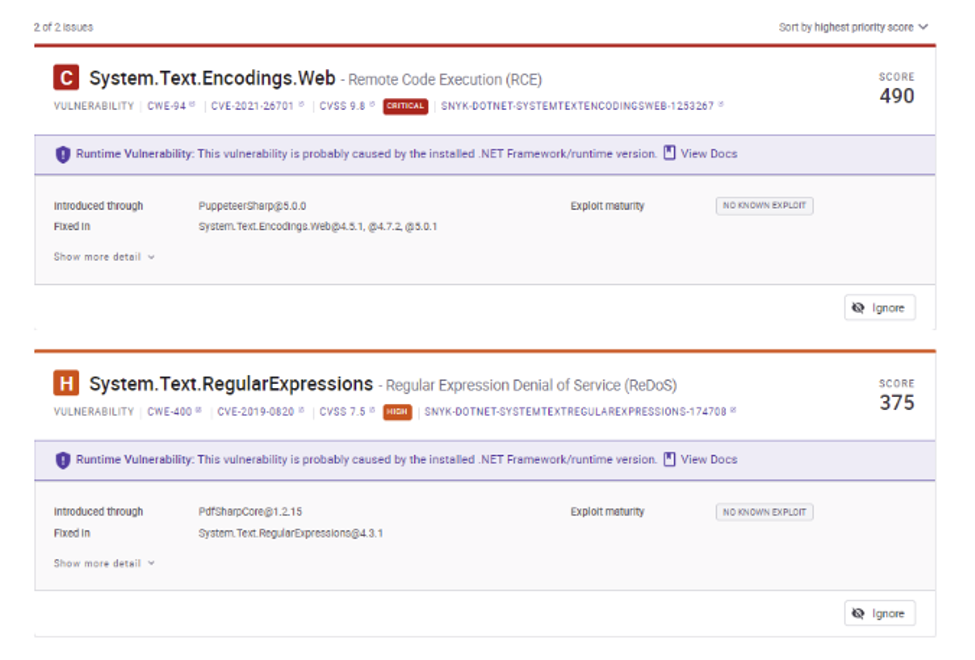Open the sort by highest priority score dropdown

853,27
